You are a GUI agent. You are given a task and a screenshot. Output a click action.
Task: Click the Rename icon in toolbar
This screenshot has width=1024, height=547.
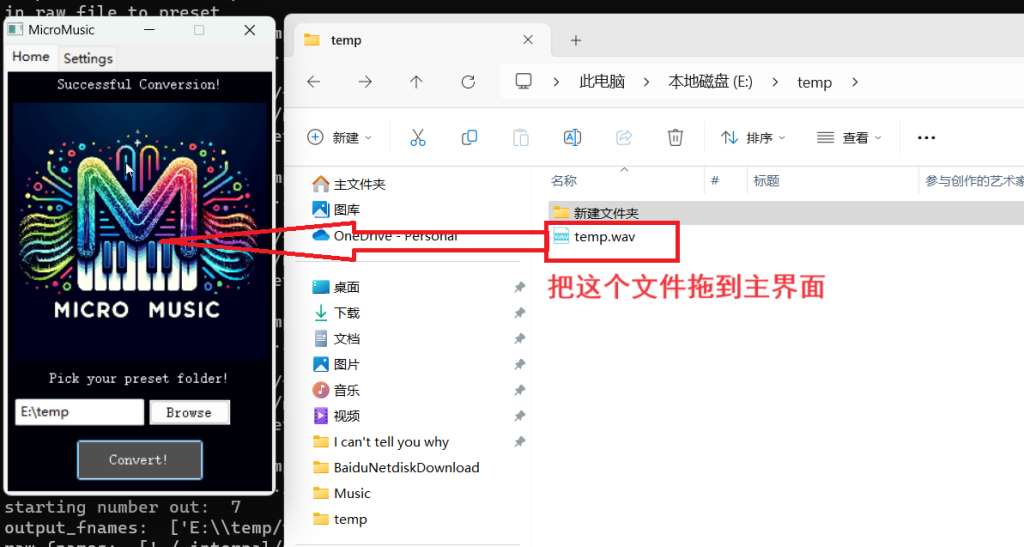tap(572, 138)
